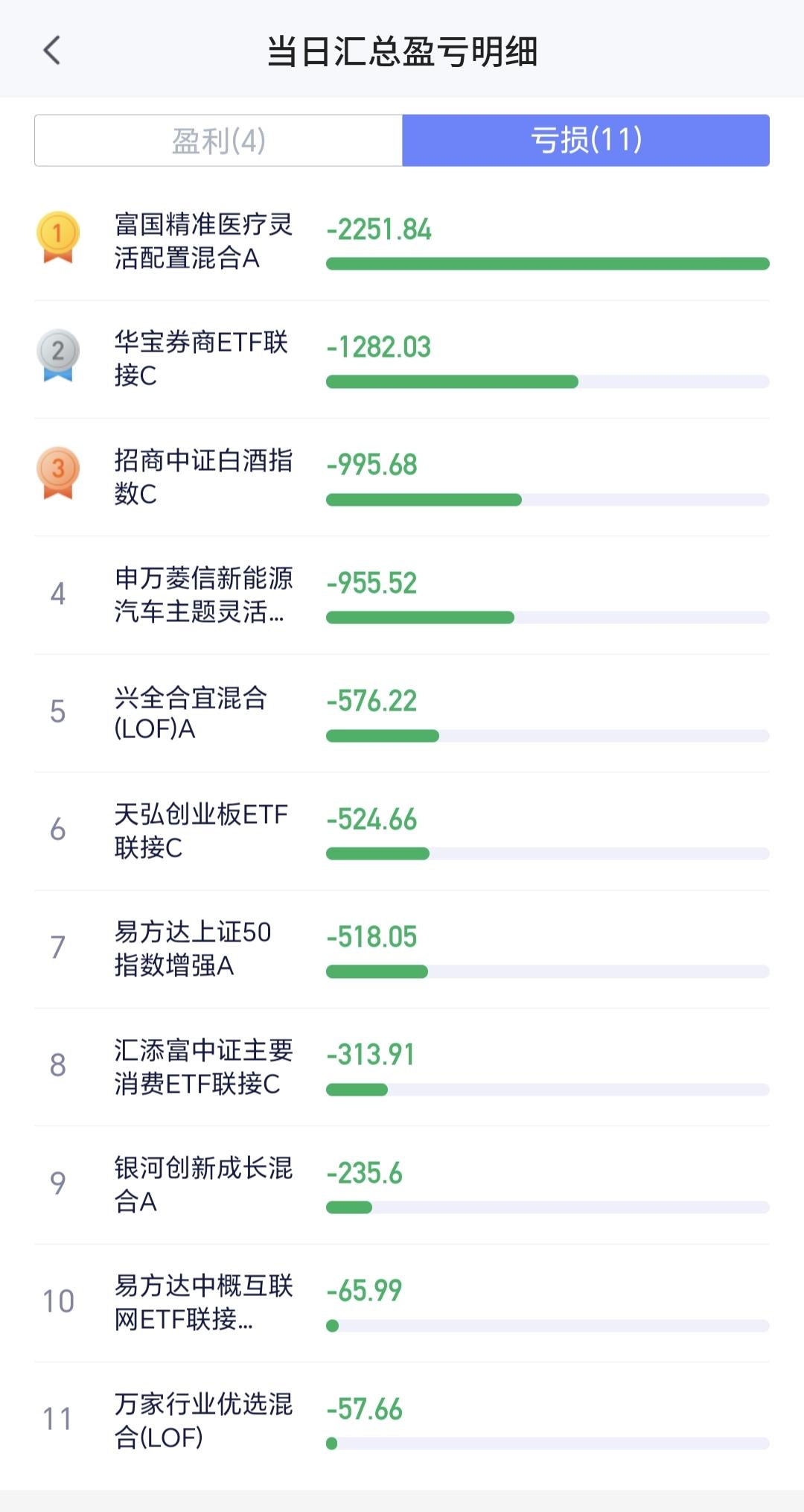Screen dimensions: 804x1512
Task: Click the bronze rank 3 medal icon
Action: [58, 472]
